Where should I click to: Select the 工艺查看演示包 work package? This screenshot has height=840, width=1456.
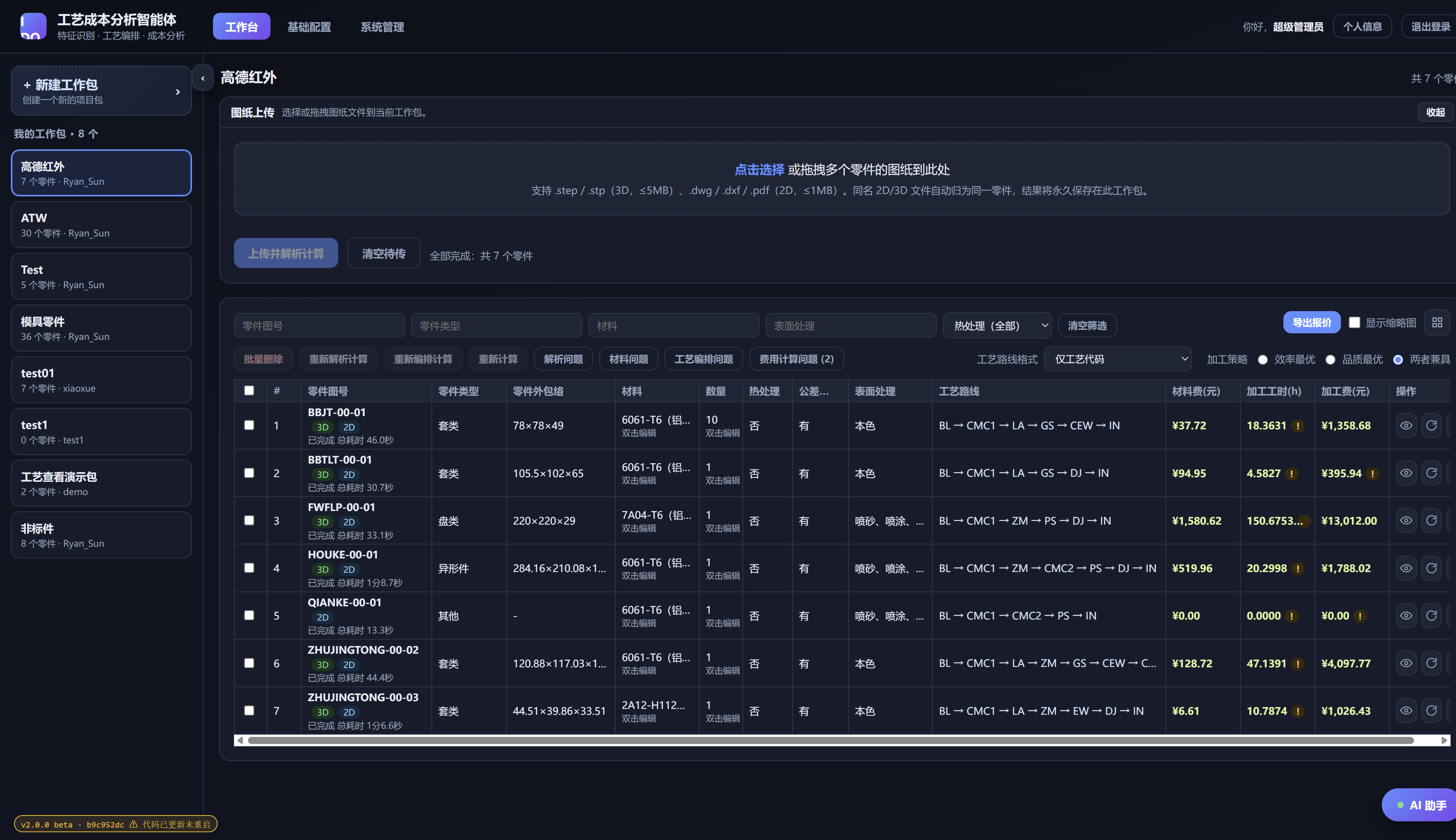click(101, 483)
